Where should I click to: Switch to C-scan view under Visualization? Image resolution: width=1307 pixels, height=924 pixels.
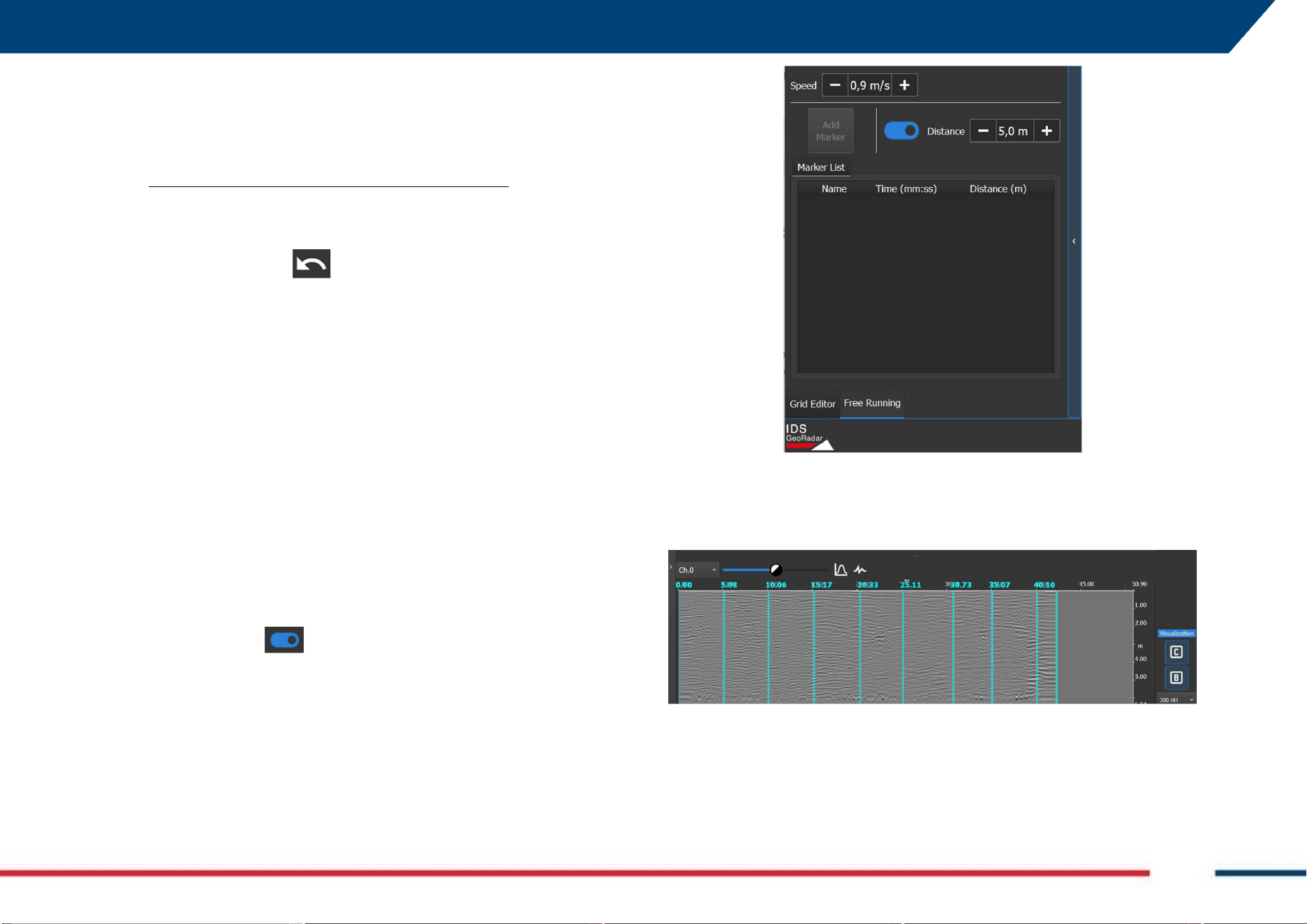click(x=1176, y=652)
